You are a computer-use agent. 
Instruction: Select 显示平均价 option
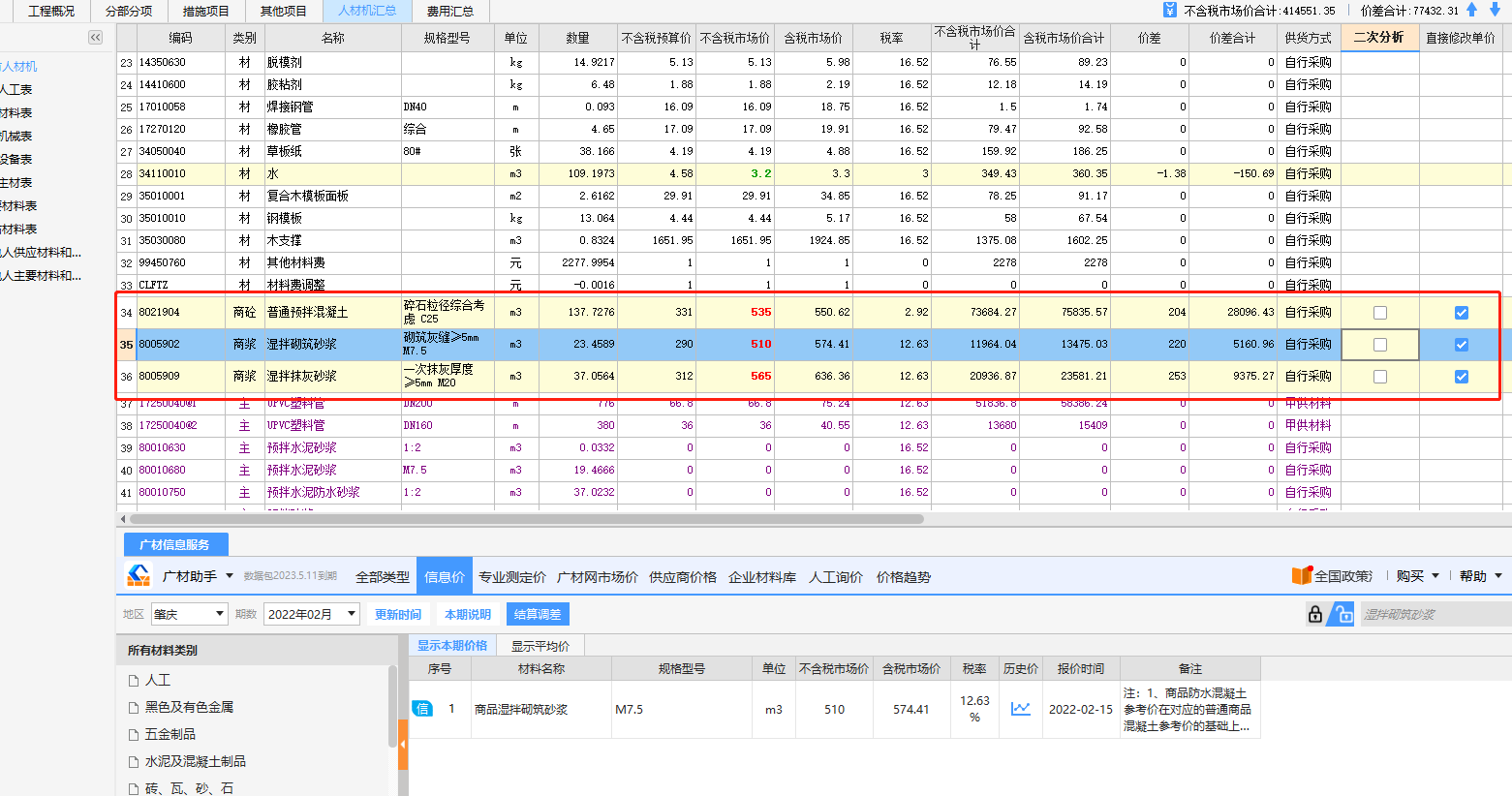540,646
